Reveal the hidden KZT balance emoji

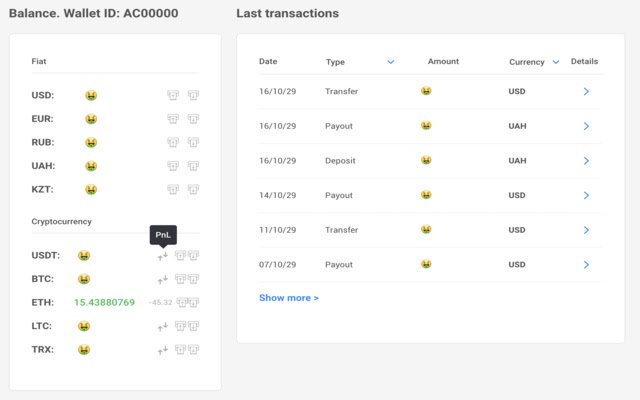tap(91, 190)
